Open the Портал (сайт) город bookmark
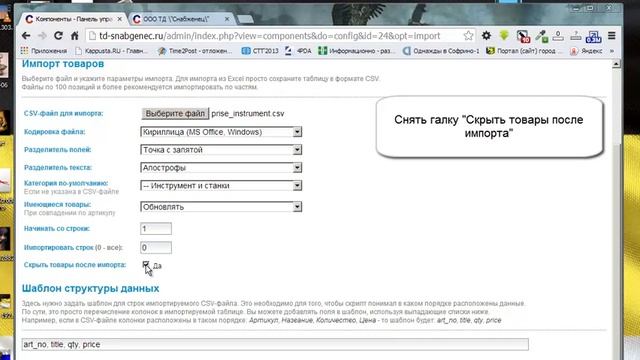Screen dimensions: 640x360 [x=525, y=51]
